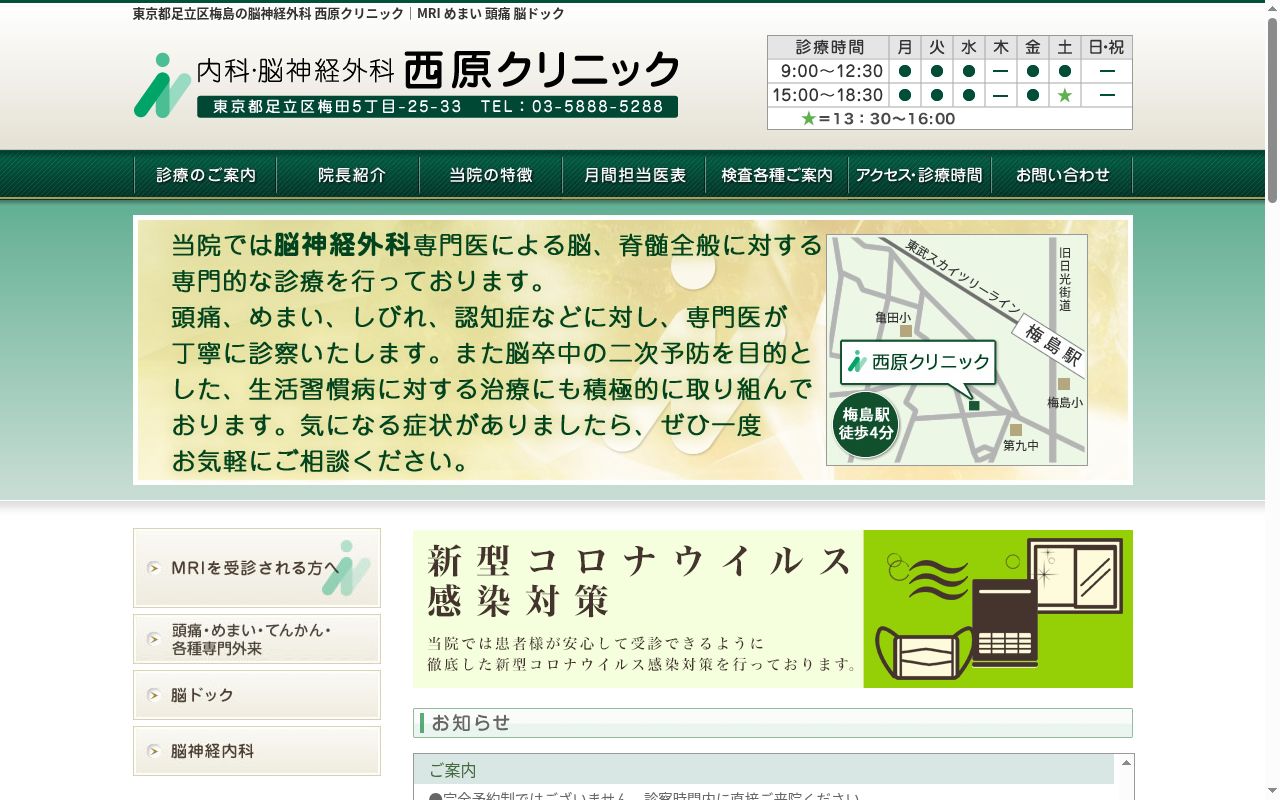Click the news box scroll-up arrow
Screen dimensions: 1280x800
tap(1127, 763)
